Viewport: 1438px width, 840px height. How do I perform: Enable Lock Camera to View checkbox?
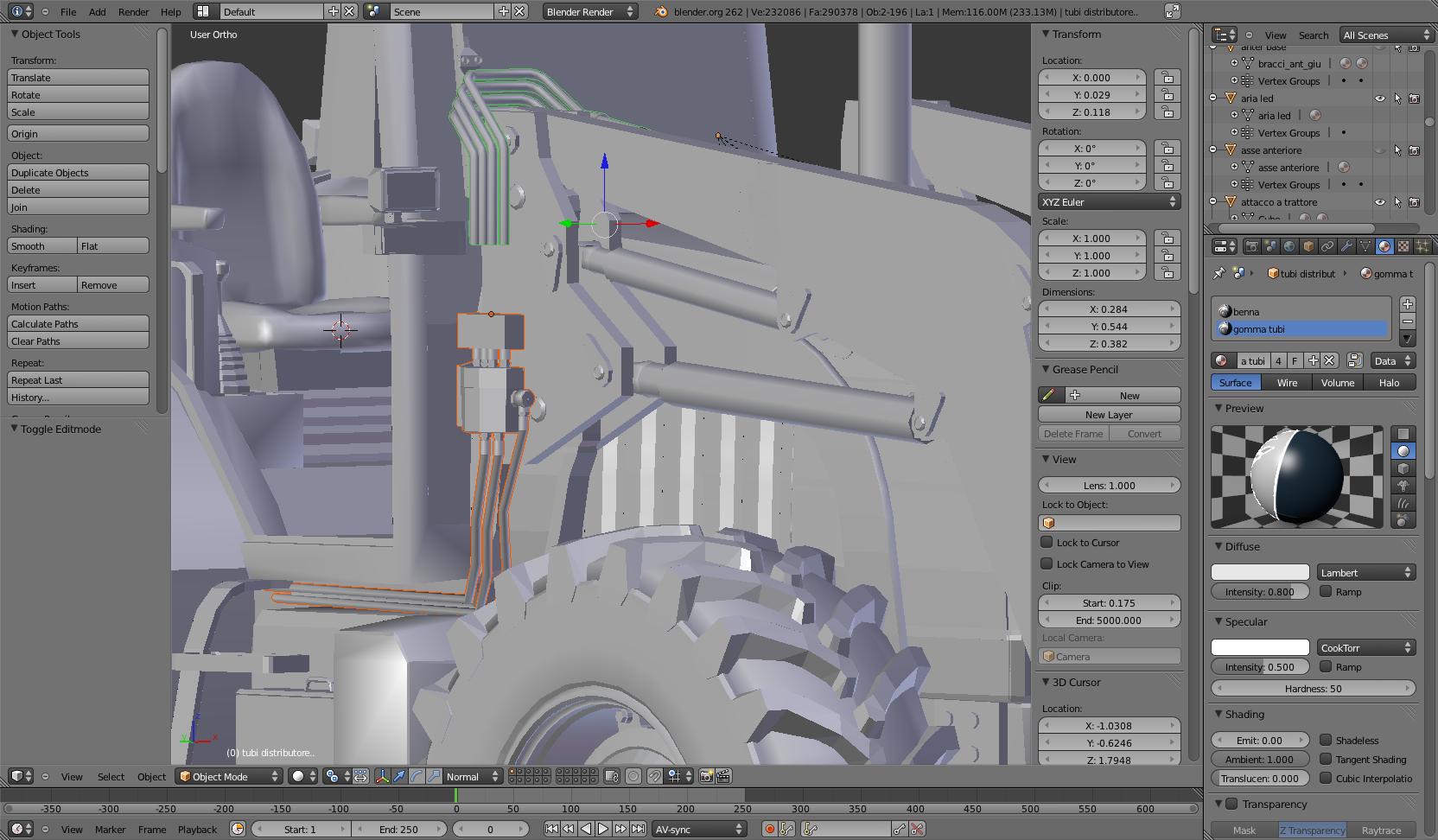(1047, 563)
